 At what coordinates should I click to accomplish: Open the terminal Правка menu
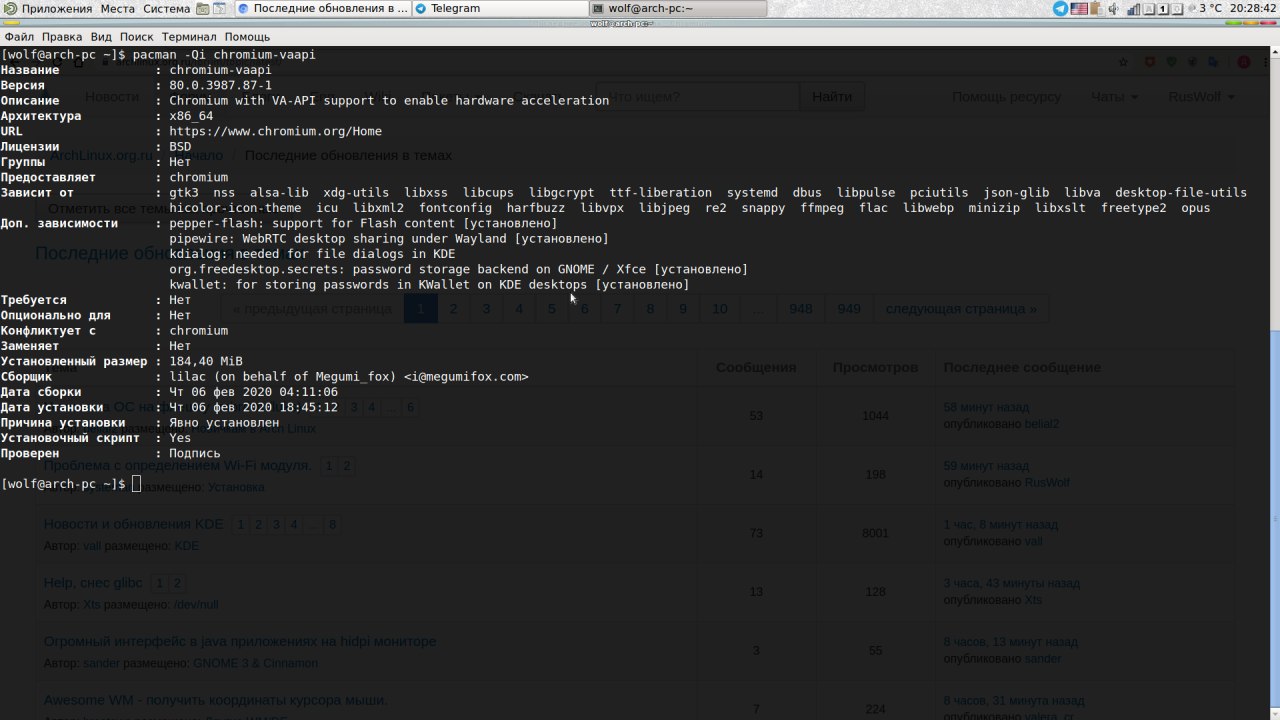tap(62, 36)
